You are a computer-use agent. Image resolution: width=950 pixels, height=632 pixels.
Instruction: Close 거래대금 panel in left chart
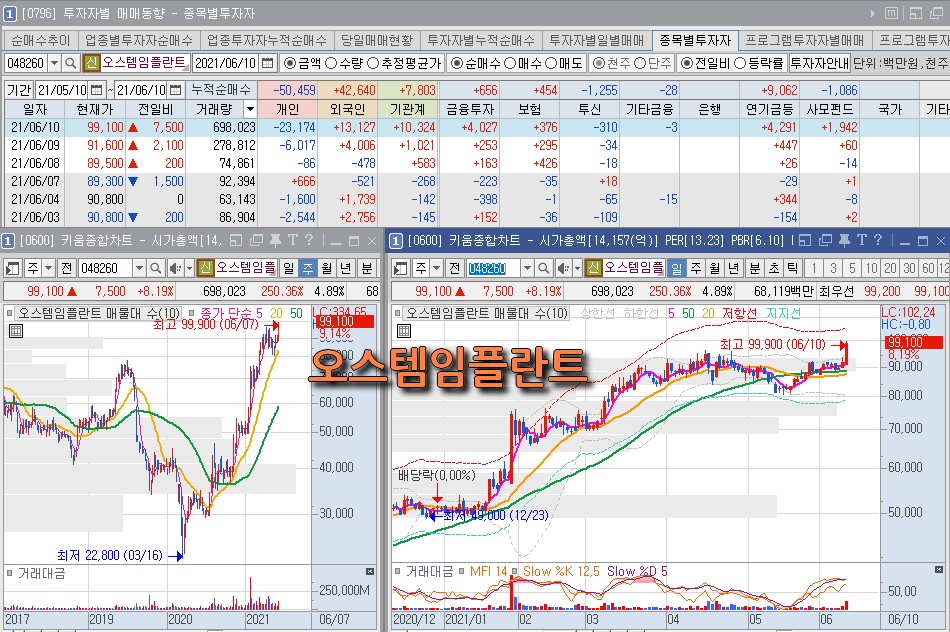click(370, 571)
